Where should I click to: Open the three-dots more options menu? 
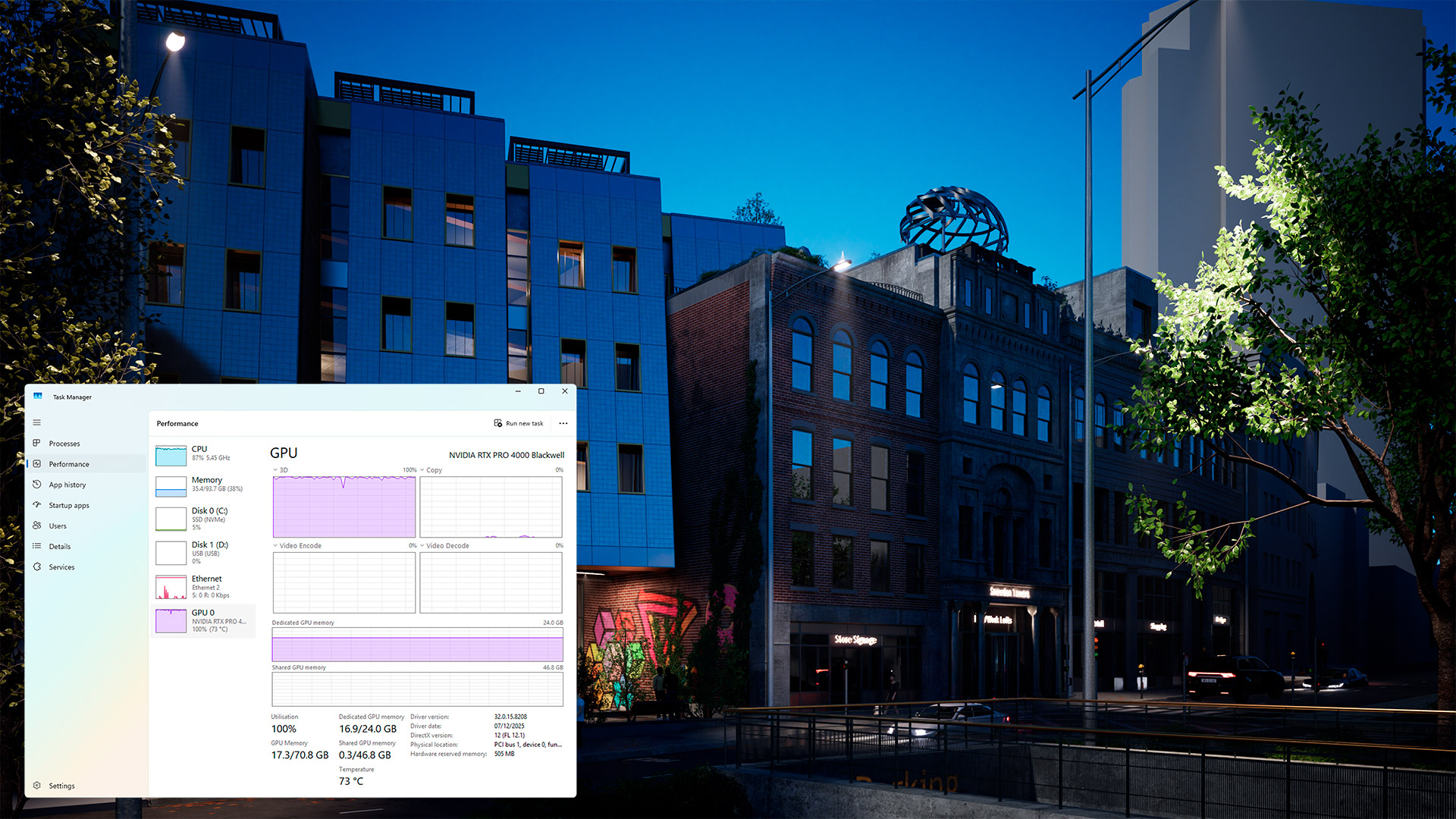tap(563, 423)
